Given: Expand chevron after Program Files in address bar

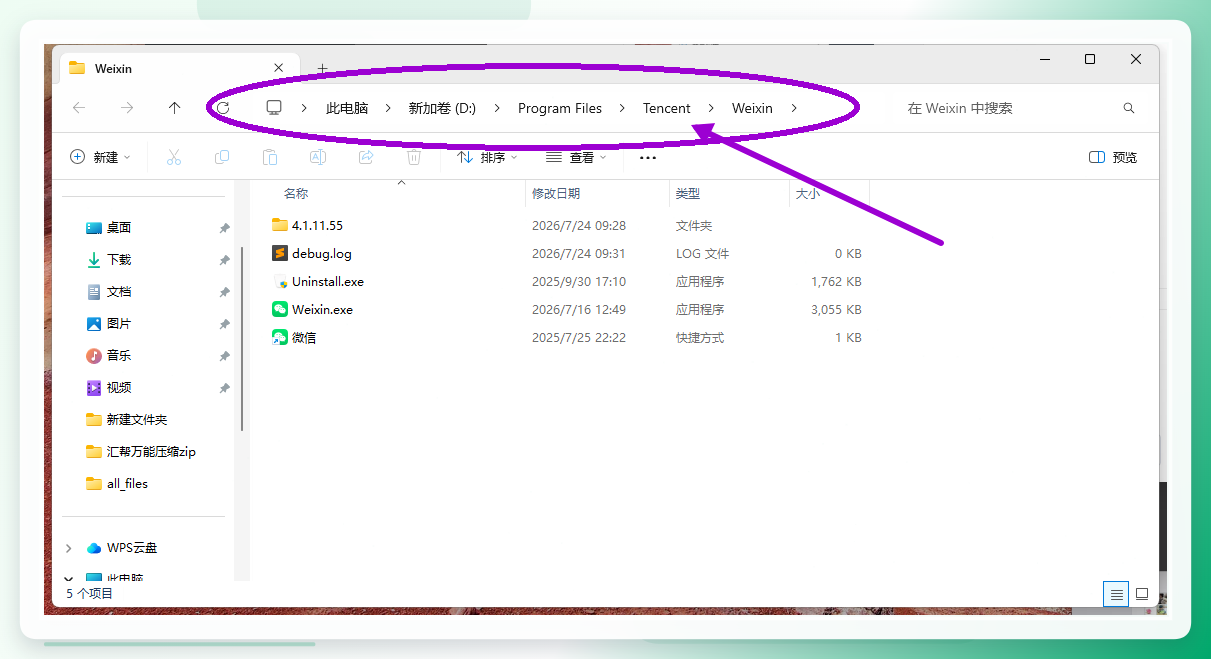Looking at the screenshot, I should click(x=622, y=108).
